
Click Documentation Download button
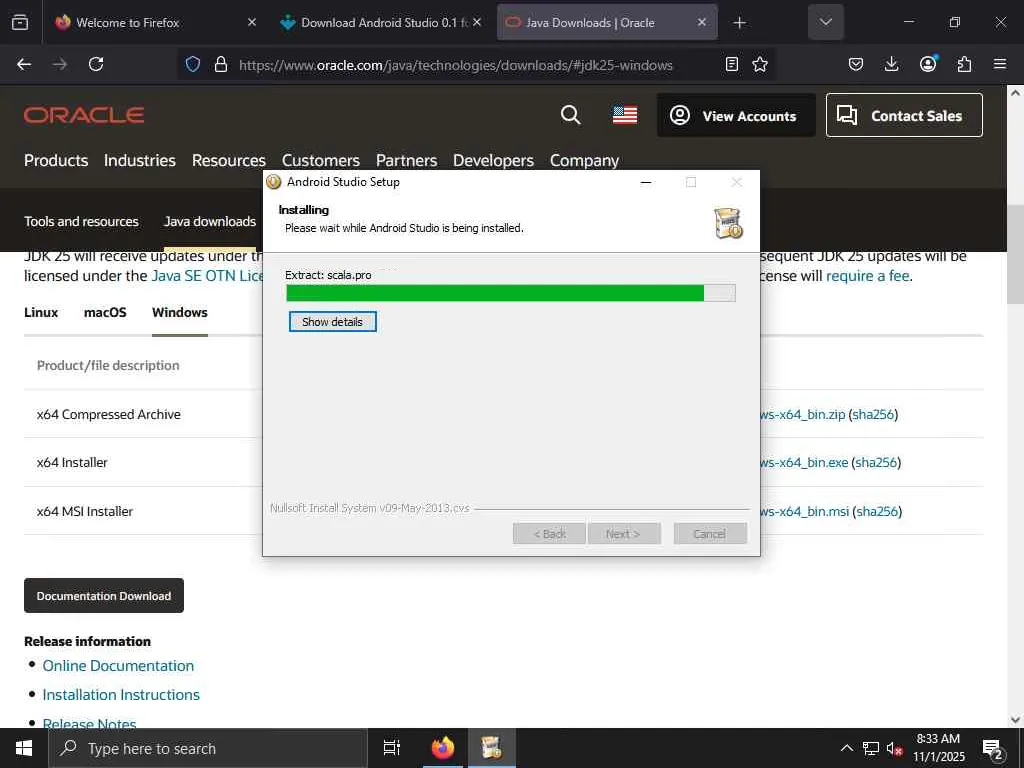[x=104, y=596]
